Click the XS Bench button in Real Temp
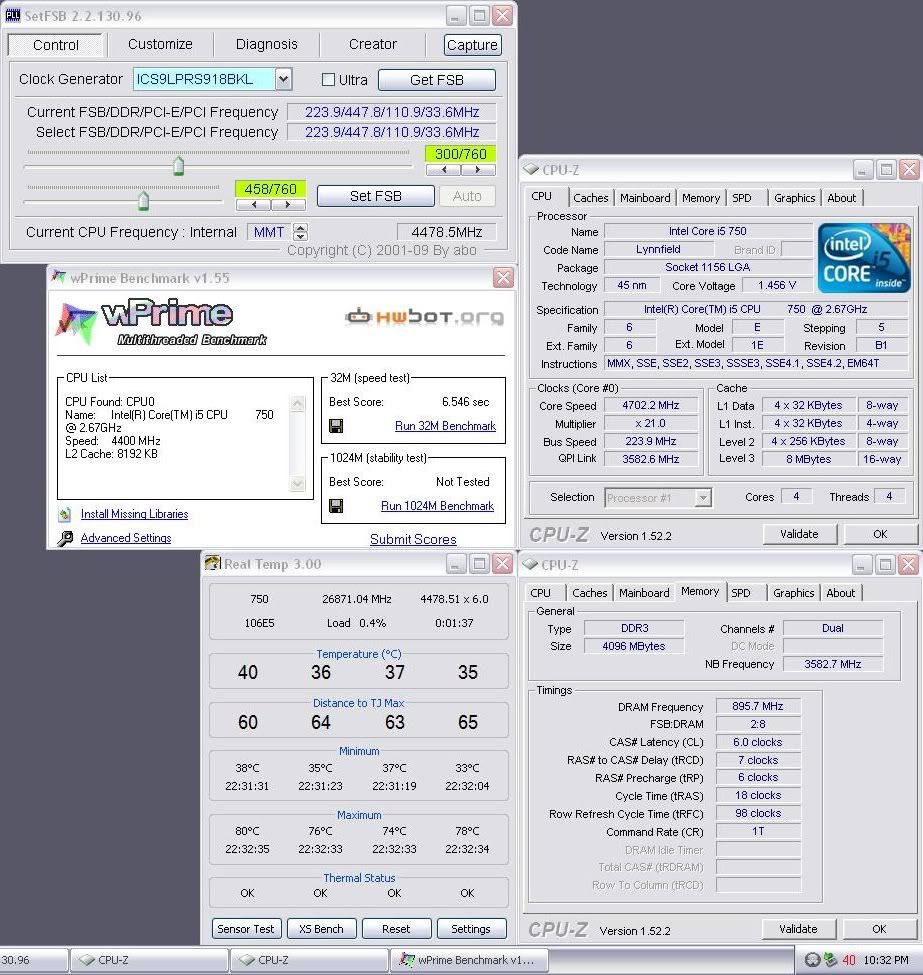923x975 pixels. click(x=321, y=929)
